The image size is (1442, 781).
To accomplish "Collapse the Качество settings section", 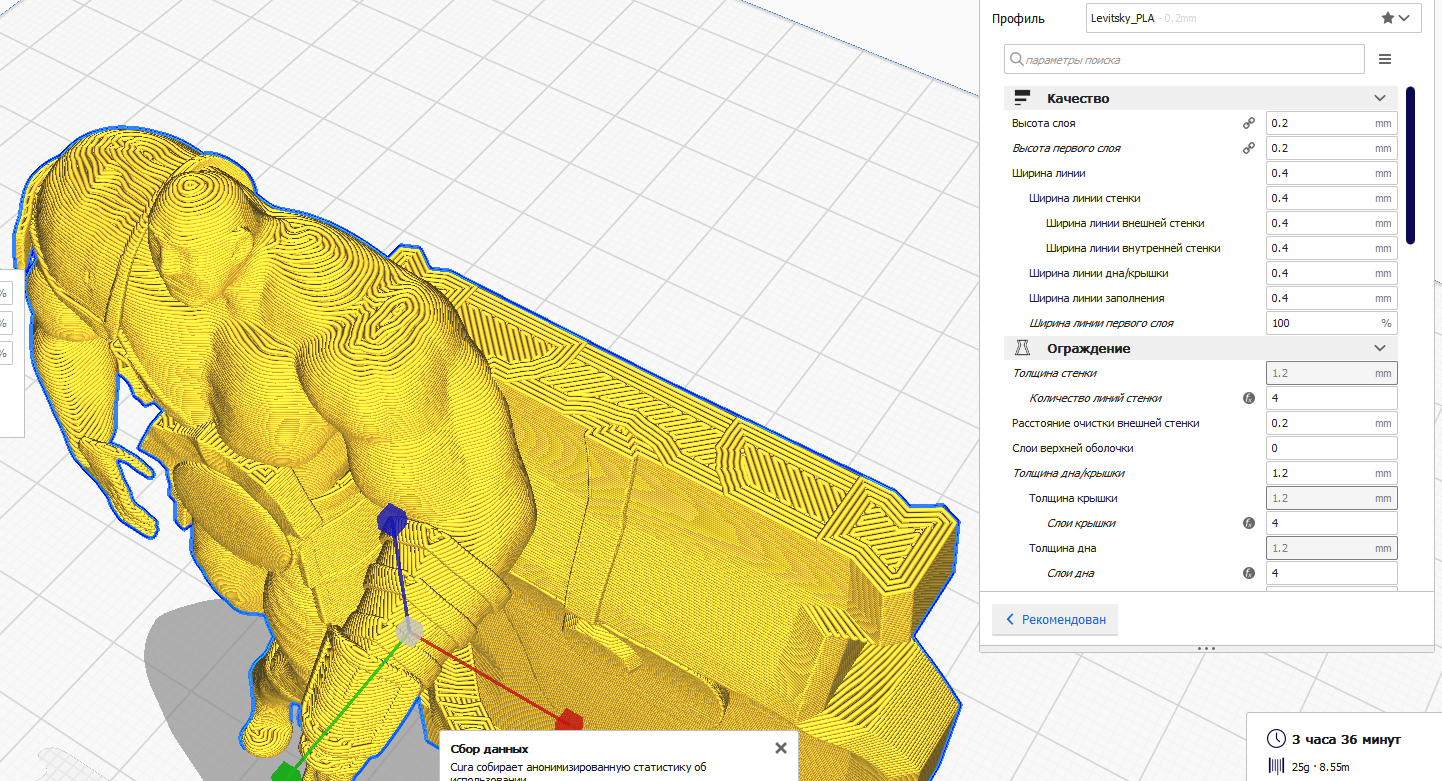I will (1380, 98).
